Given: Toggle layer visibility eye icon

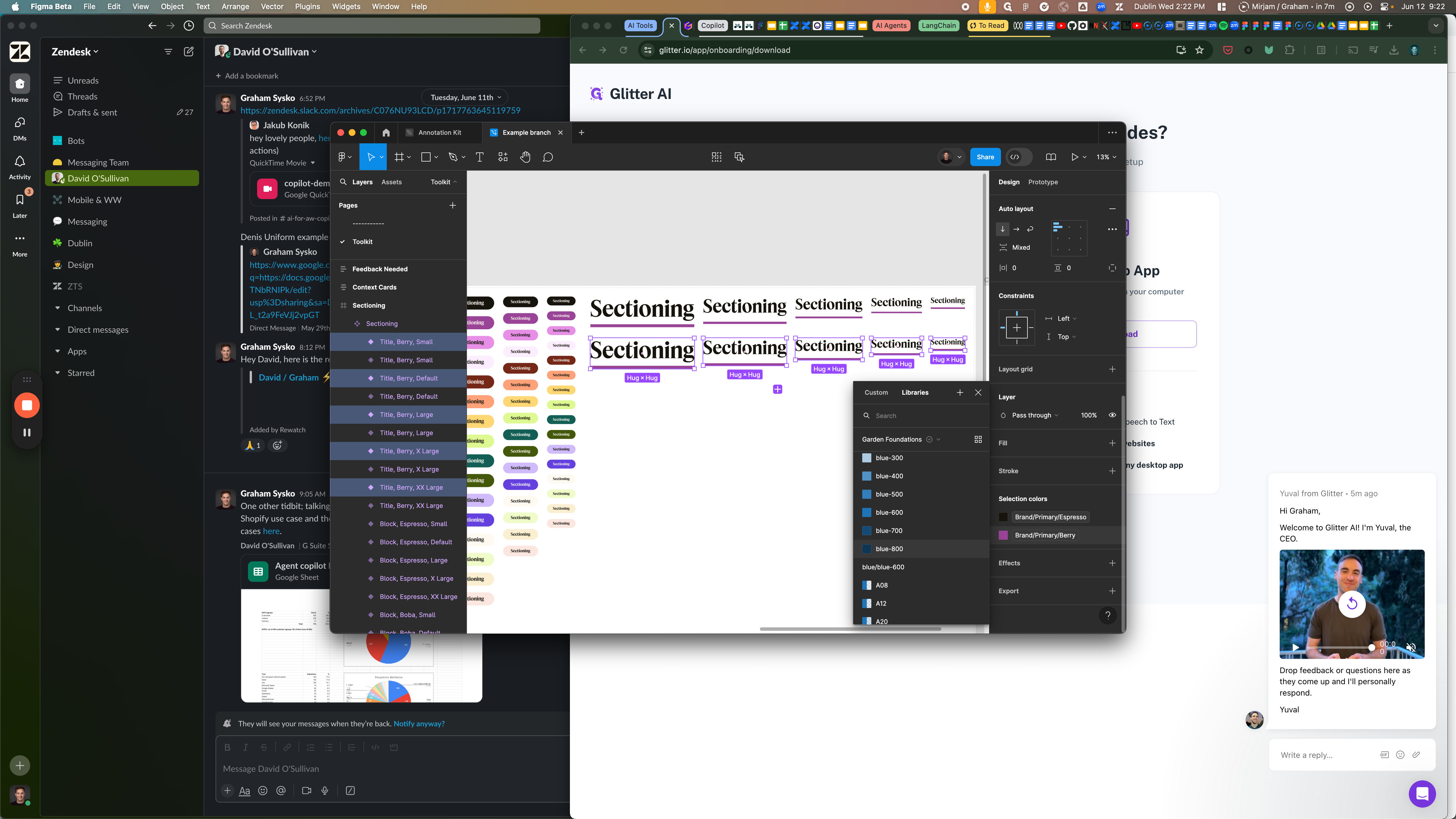Looking at the screenshot, I should (x=1112, y=415).
